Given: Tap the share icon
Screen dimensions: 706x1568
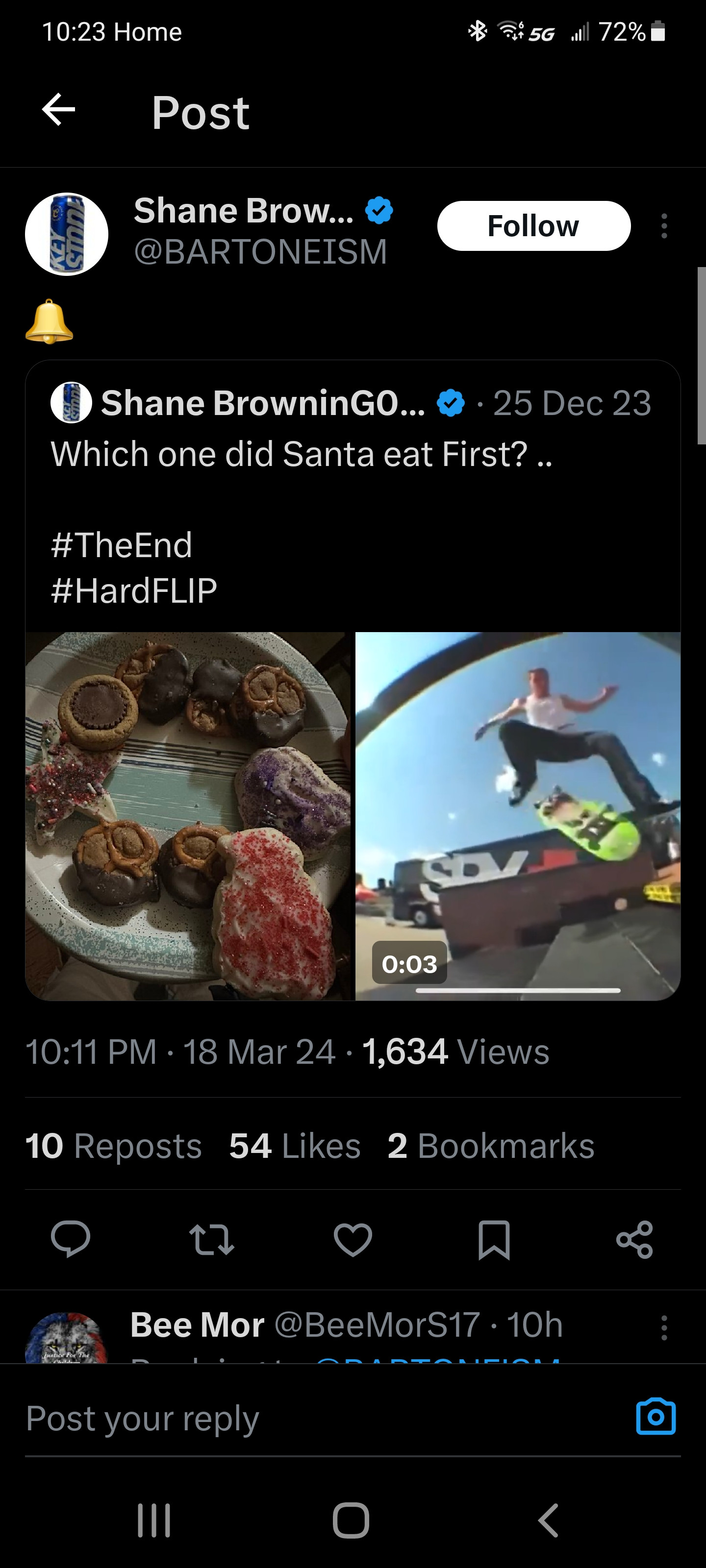Looking at the screenshot, I should point(634,1239).
